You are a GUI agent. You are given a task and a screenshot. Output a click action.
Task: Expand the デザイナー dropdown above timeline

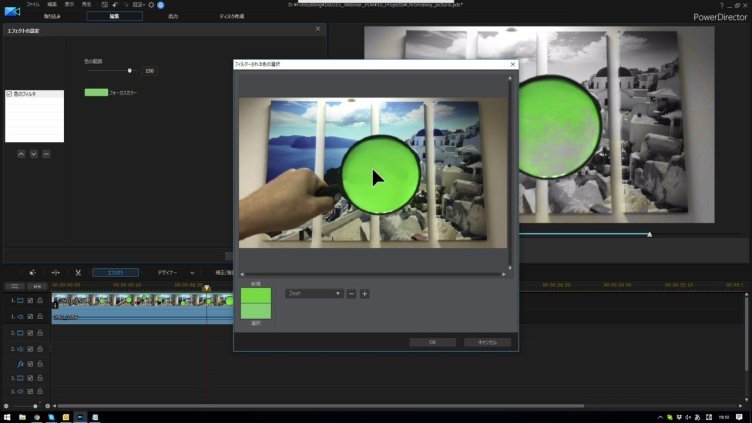[x=192, y=272]
